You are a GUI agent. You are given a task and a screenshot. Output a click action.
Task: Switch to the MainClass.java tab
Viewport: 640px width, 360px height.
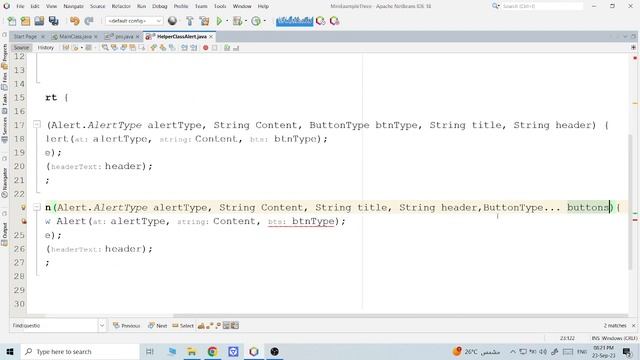coord(75,37)
